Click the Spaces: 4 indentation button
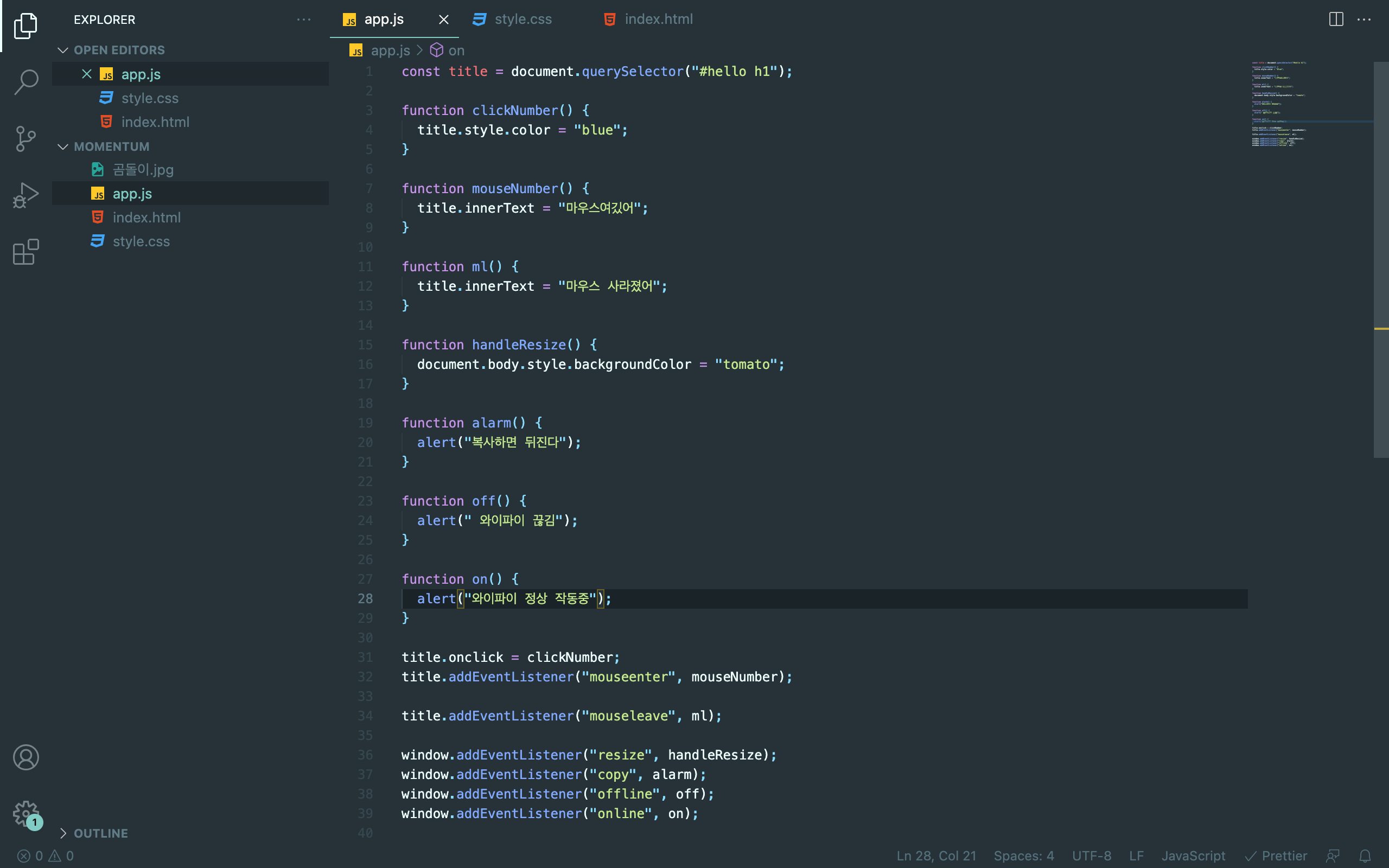Image resolution: width=1389 pixels, height=868 pixels. point(1023,856)
